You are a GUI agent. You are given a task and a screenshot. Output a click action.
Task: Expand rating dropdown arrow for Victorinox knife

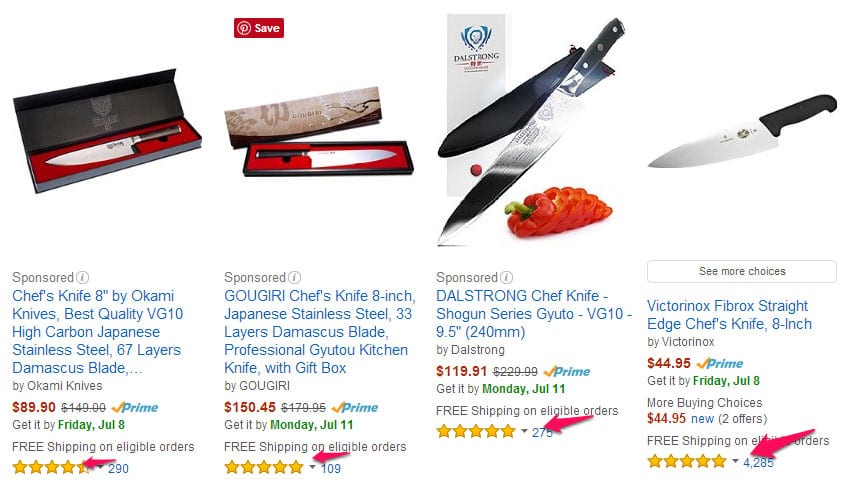735,461
